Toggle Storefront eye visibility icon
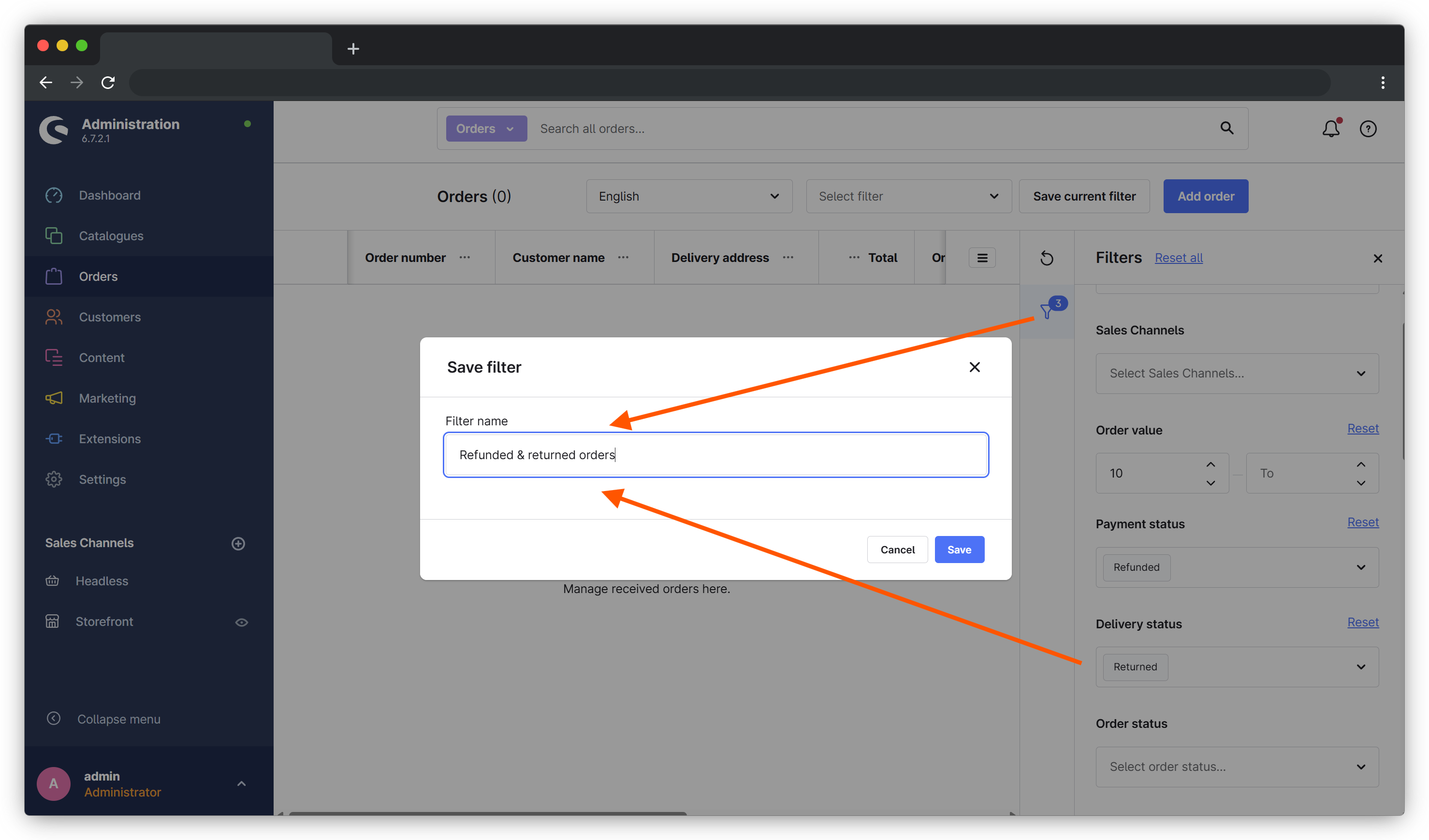1429x840 pixels. (x=242, y=622)
